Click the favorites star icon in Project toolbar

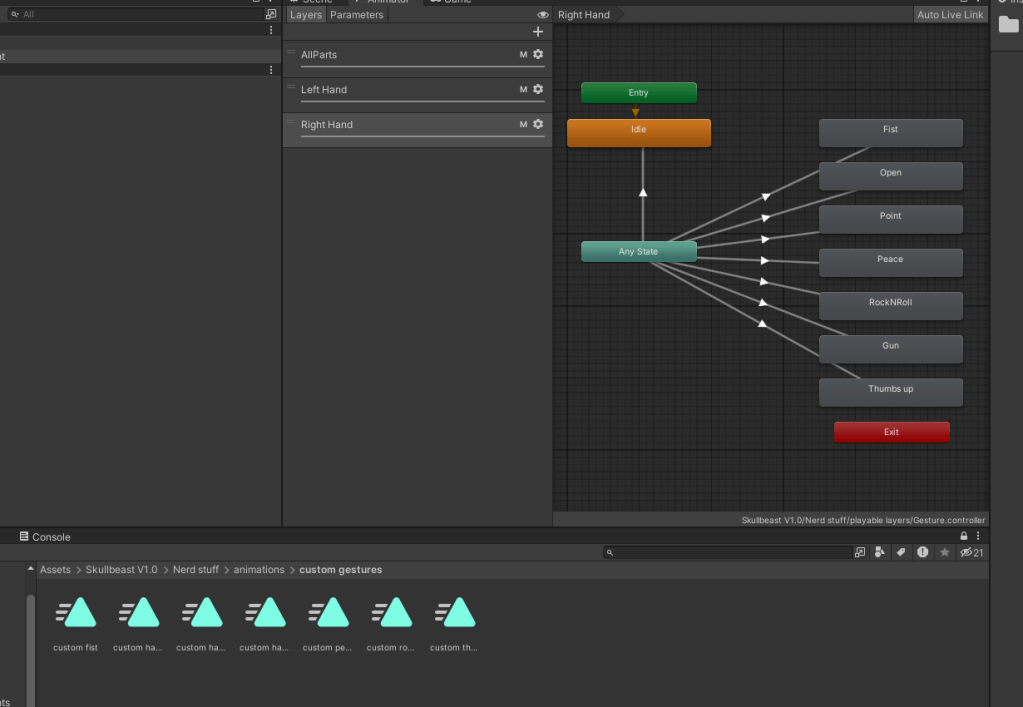[x=944, y=552]
